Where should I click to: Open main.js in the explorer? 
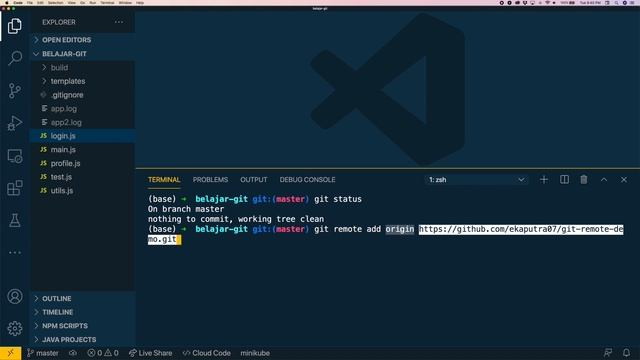83,149
